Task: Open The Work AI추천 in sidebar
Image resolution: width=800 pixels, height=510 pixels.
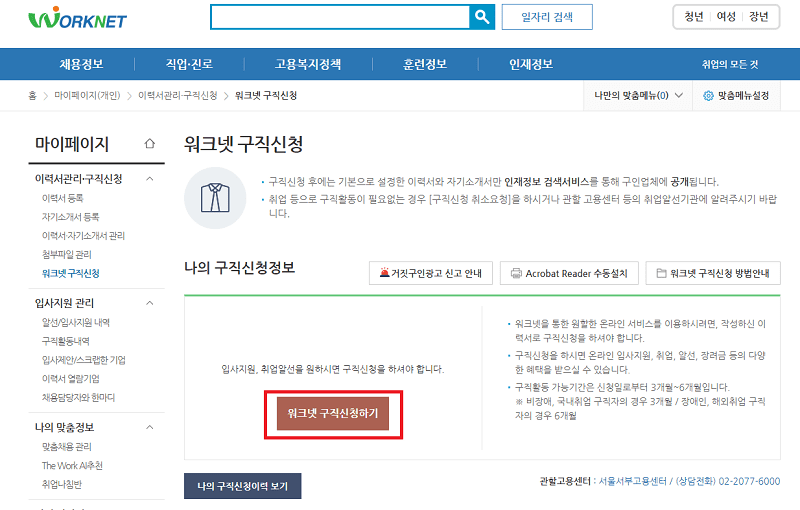Action: click(72, 466)
